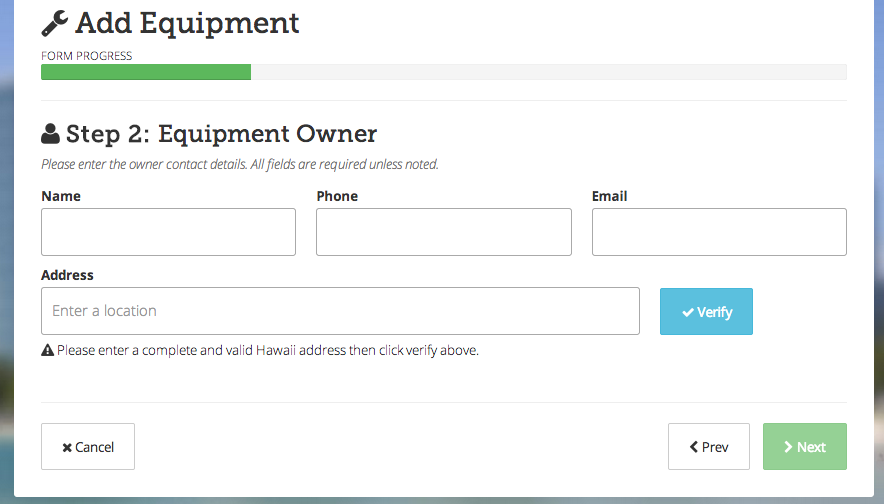
Task: Click the 'Name' field label
Action: click(x=61, y=196)
